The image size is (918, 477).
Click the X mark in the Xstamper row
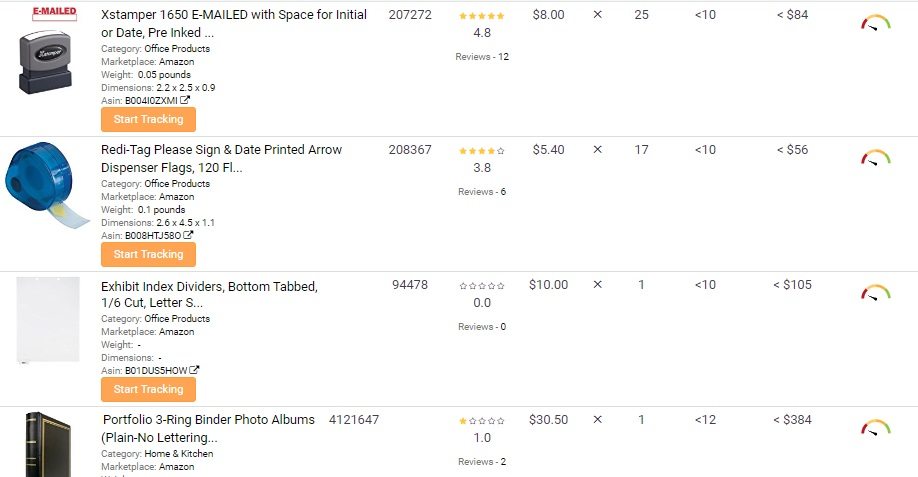tap(597, 15)
